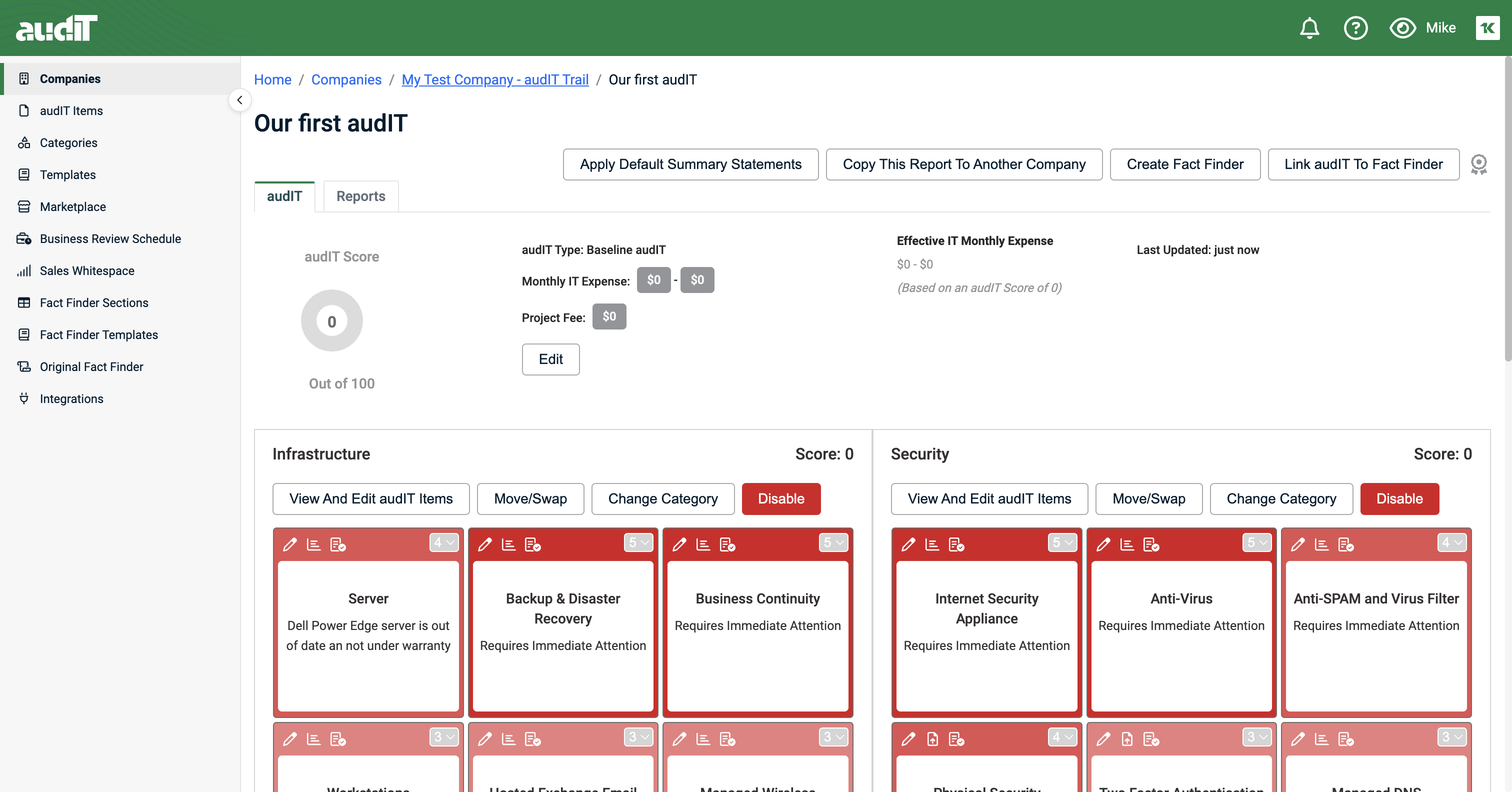
Task: Click Copy This Report To Another Company
Action: pos(964,164)
